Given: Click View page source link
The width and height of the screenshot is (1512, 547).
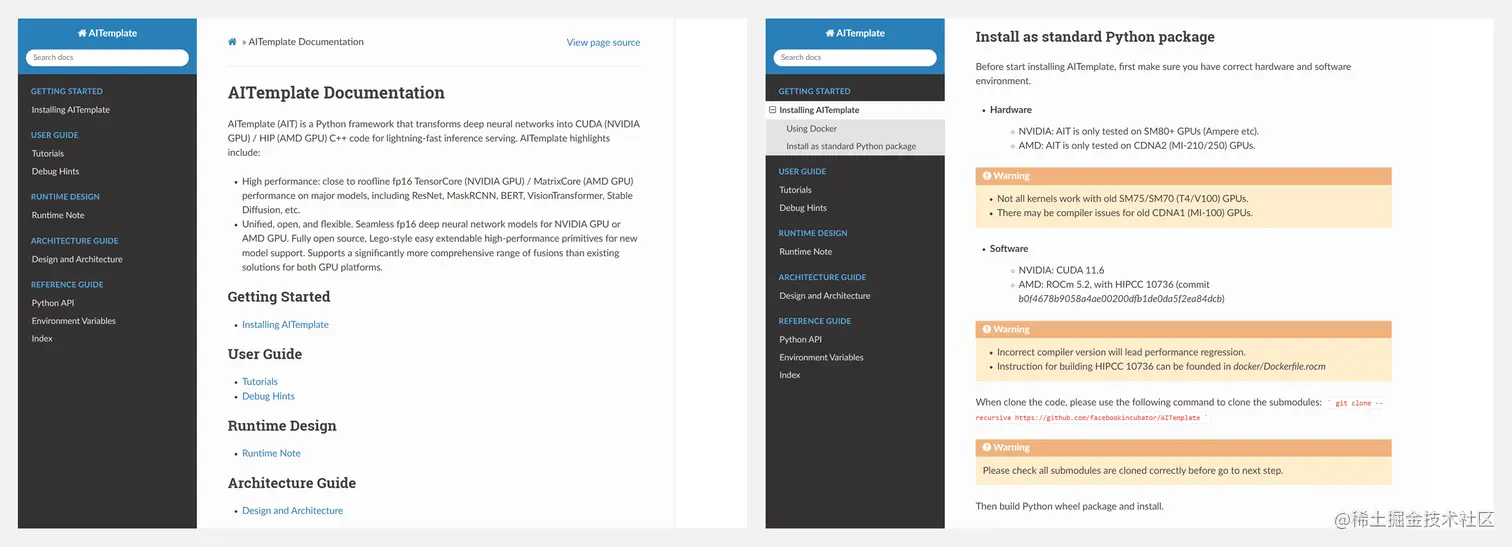Looking at the screenshot, I should 603,42.
